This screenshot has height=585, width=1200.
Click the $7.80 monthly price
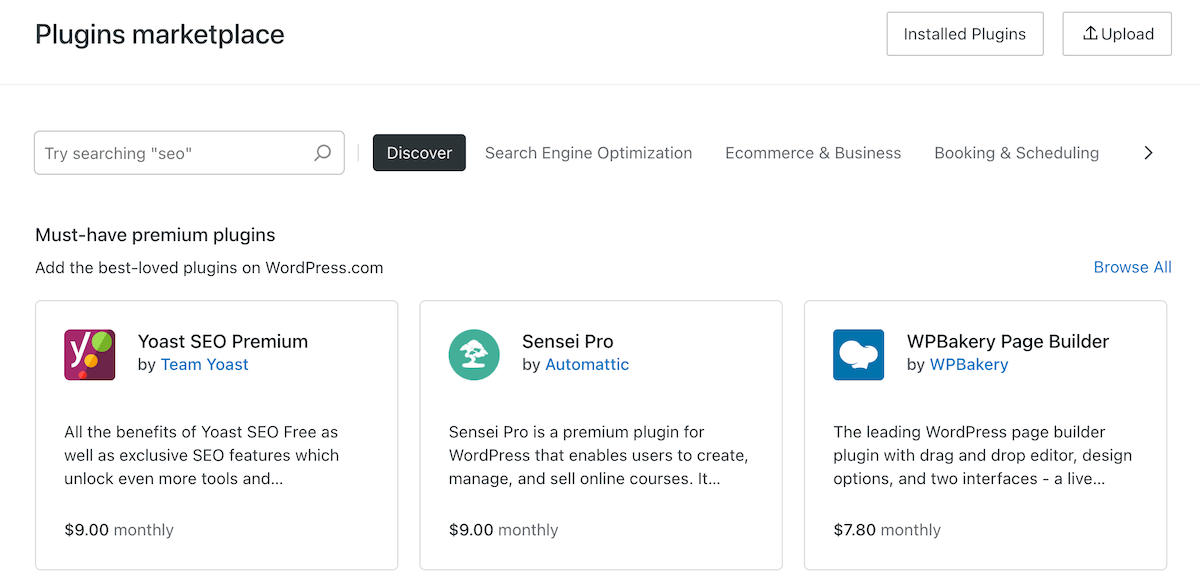coord(887,530)
